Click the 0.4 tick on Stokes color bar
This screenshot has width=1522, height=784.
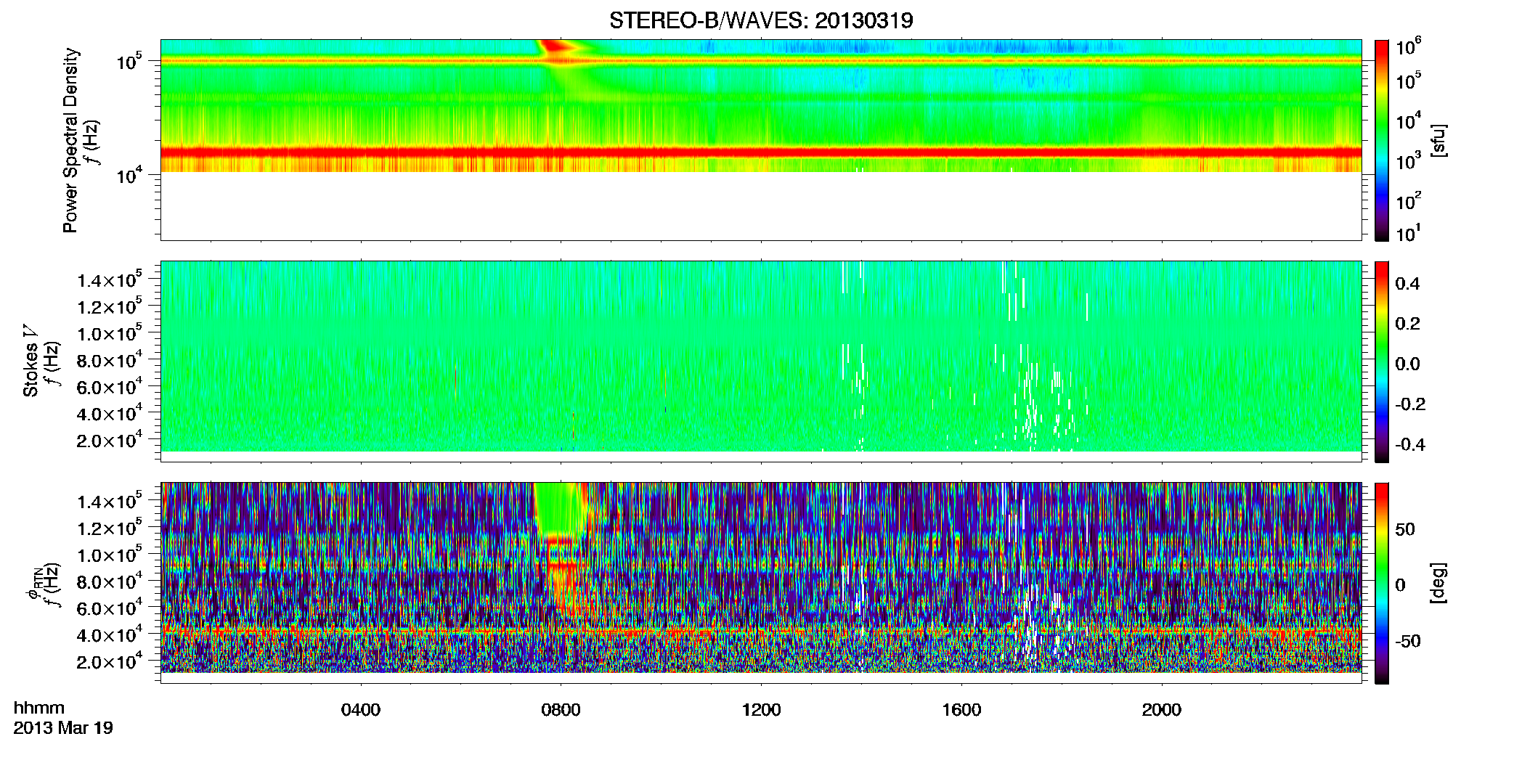pyautogui.click(x=1407, y=284)
